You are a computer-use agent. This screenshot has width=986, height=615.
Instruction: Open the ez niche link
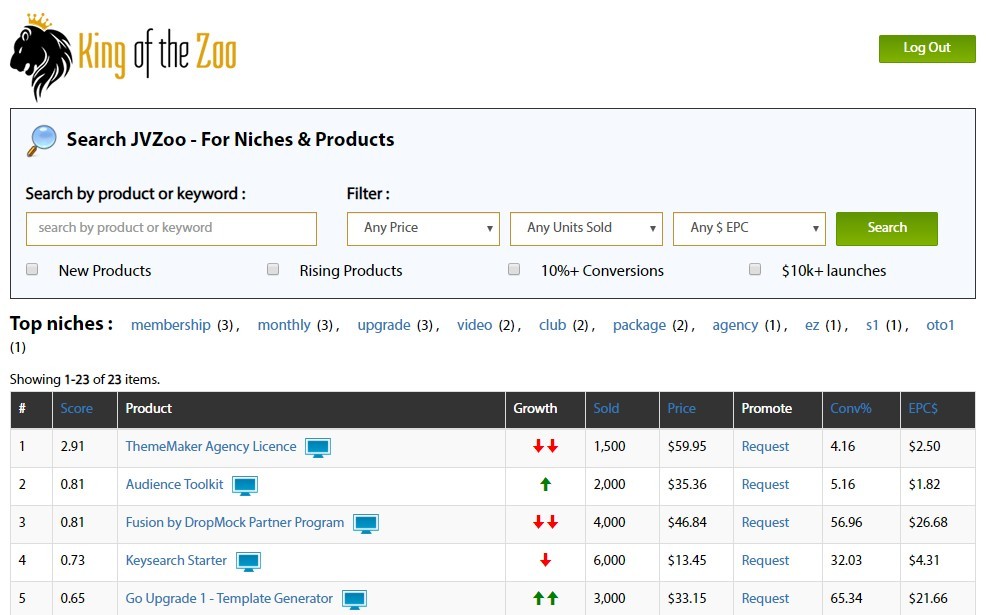812,325
